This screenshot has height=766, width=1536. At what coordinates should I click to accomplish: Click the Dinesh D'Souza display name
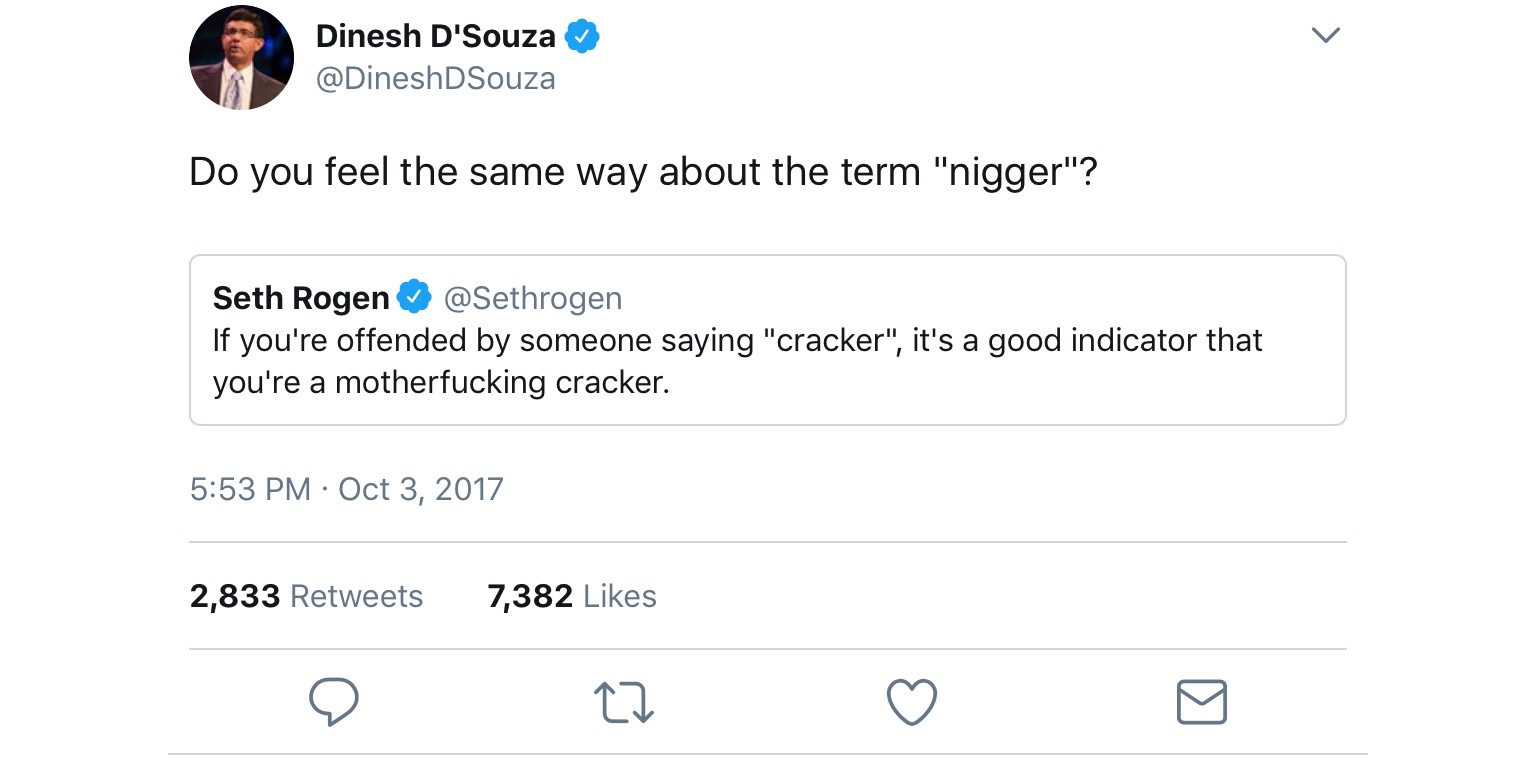coord(435,37)
